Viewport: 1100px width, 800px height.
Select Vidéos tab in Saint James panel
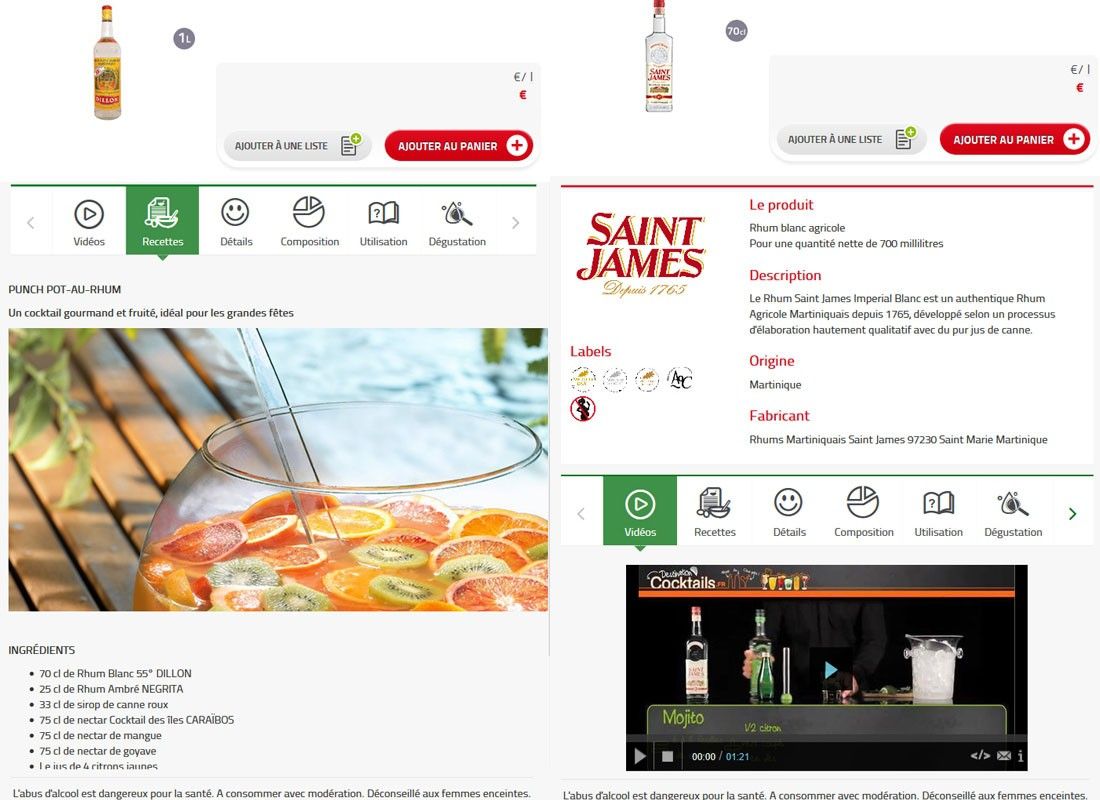[x=640, y=511]
